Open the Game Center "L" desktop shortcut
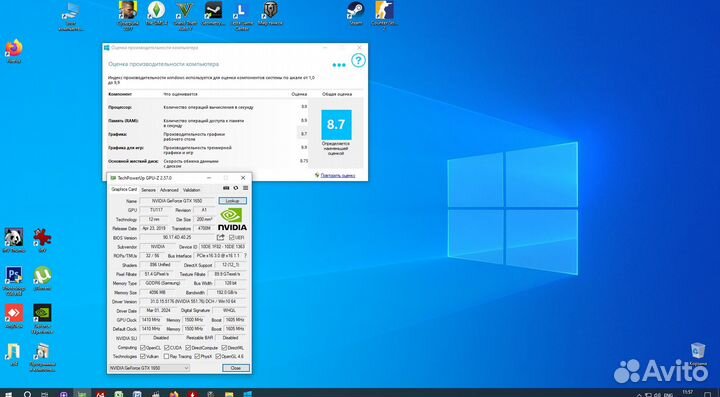This screenshot has width=720, height=397. [x=242, y=15]
